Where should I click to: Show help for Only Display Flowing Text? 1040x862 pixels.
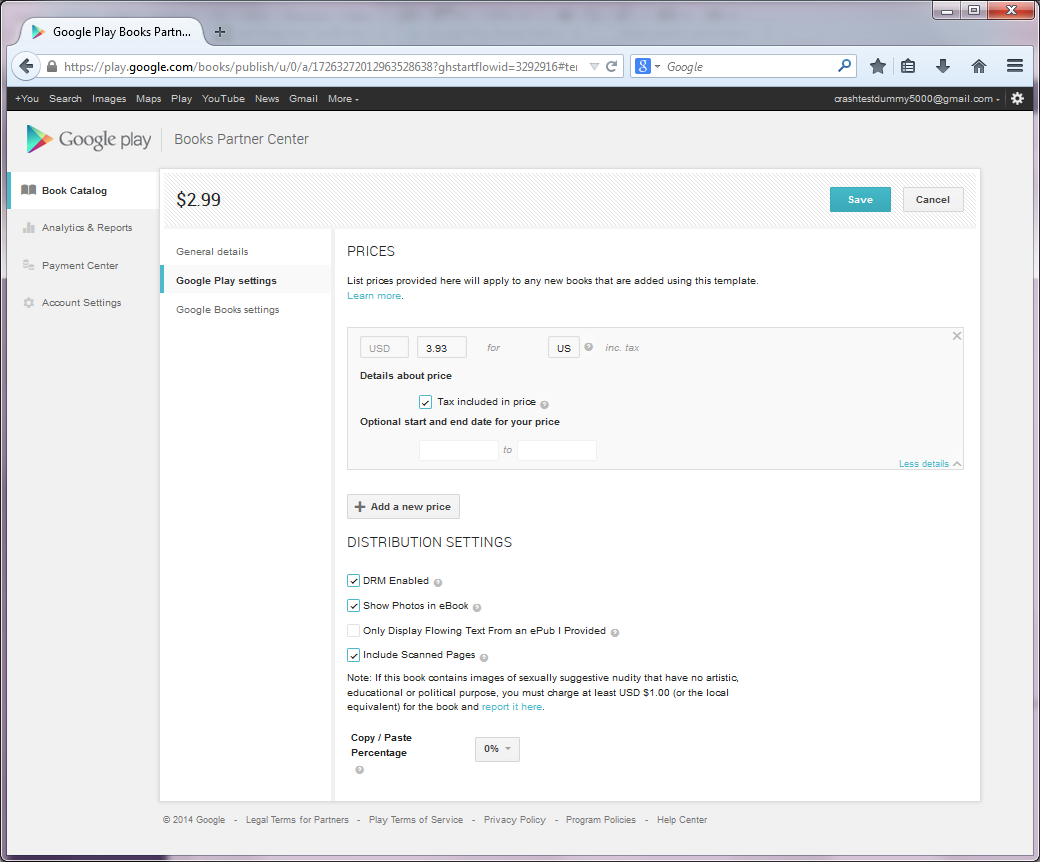(x=615, y=633)
